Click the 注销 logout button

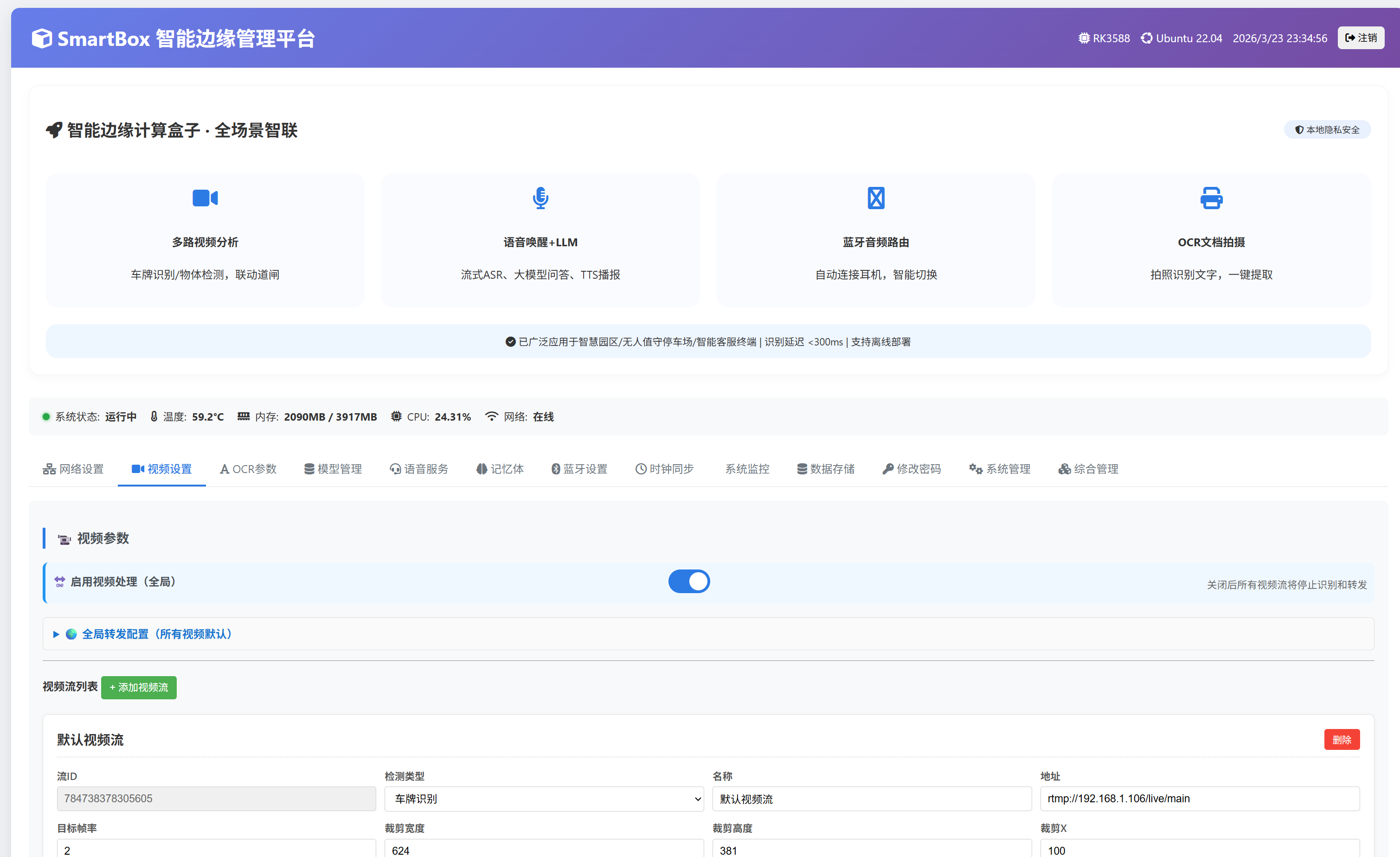coord(1361,38)
